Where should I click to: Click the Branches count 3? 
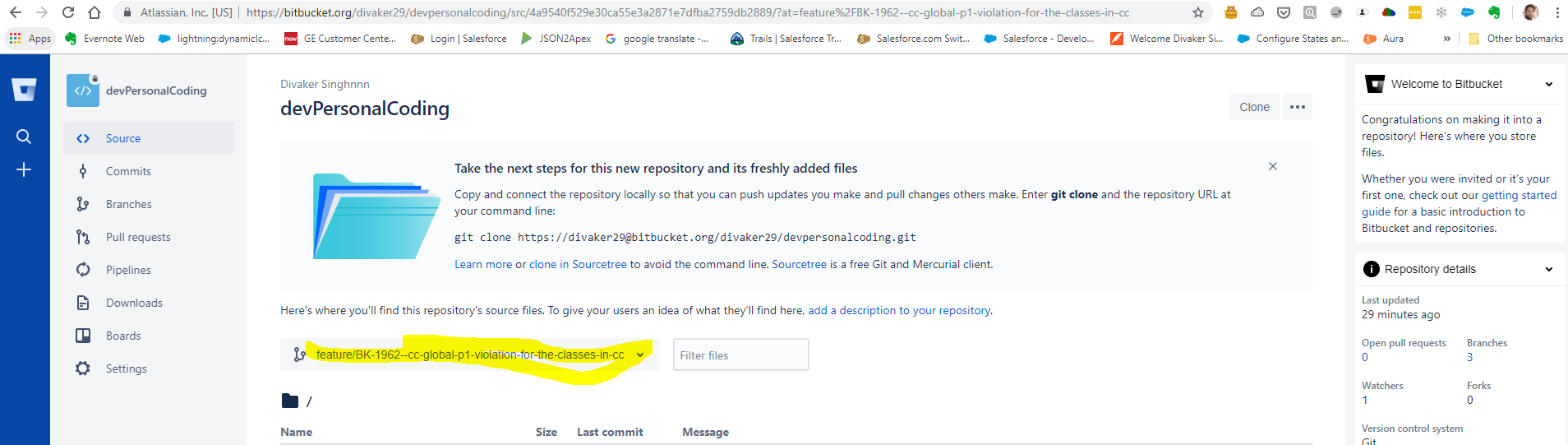click(1470, 357)
